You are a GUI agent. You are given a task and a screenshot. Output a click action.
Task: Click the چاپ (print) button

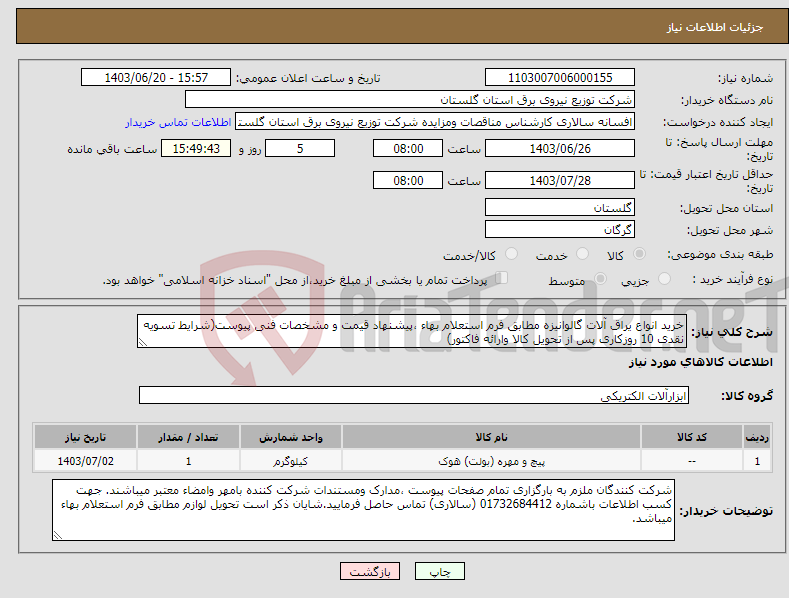(x=439, y=571)
